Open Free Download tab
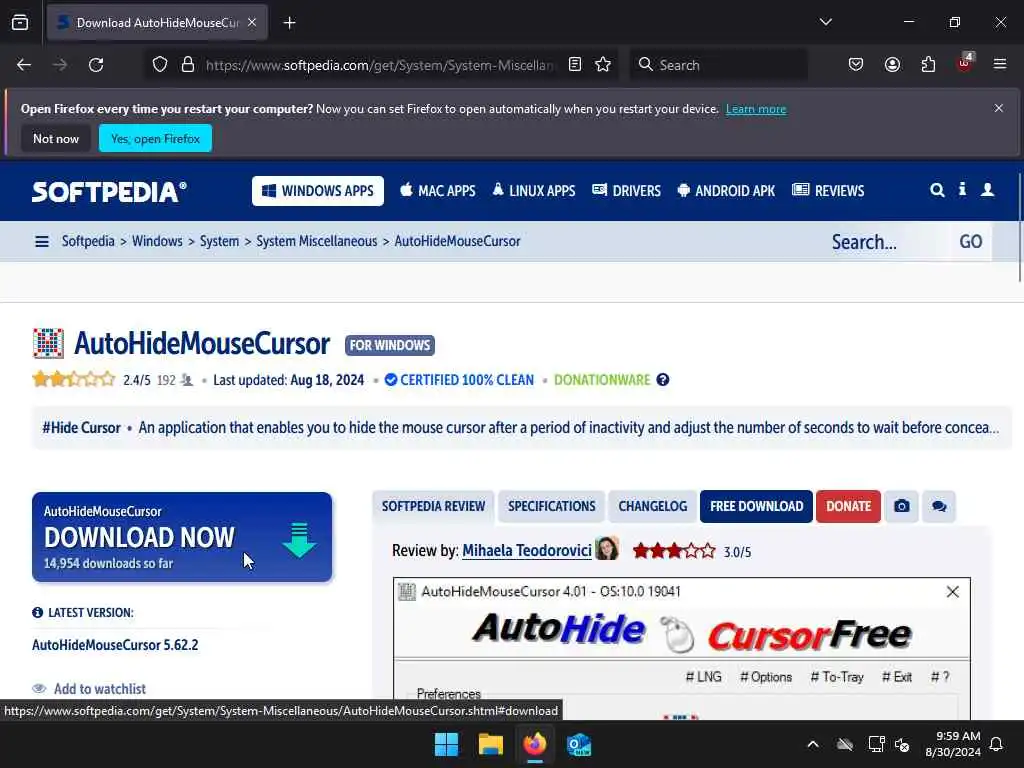The image size is (1024, 768). (756, 506)
